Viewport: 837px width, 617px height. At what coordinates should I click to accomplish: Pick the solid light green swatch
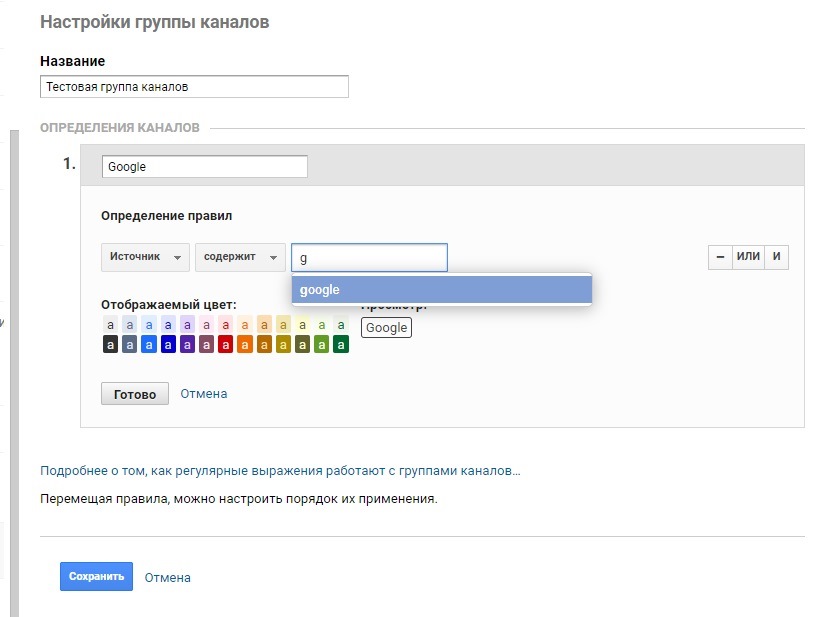tap(322, 345)
